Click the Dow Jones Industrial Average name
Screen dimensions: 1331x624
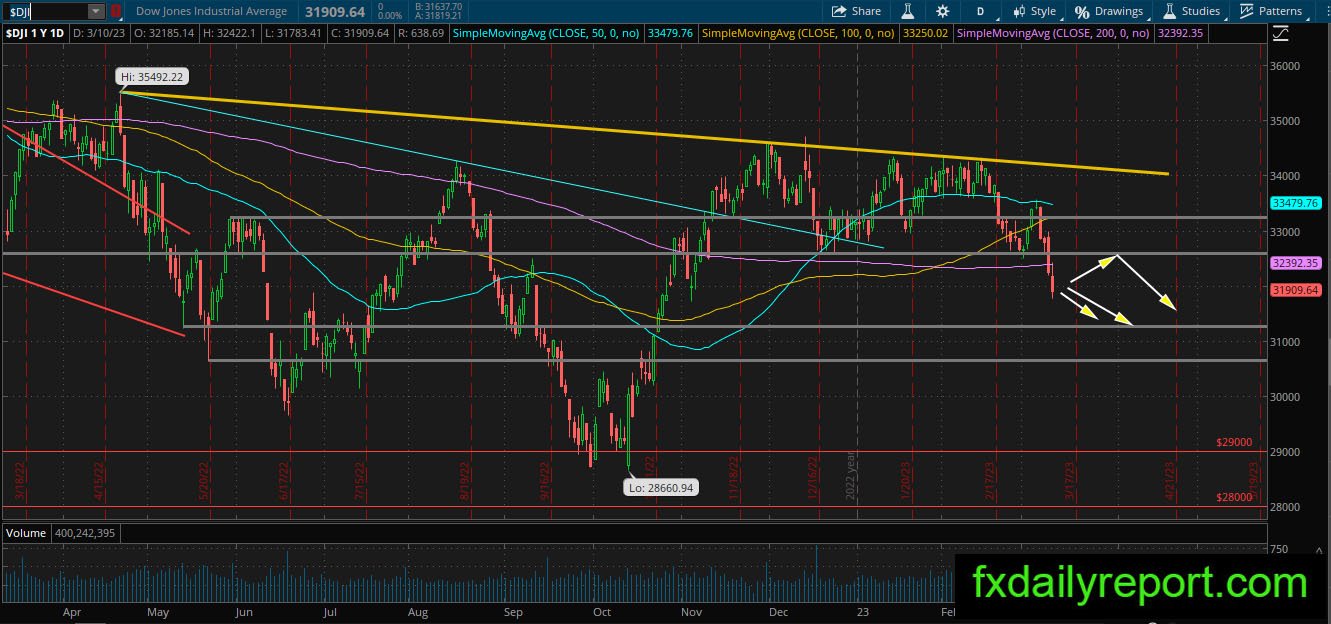pos(211,11)
